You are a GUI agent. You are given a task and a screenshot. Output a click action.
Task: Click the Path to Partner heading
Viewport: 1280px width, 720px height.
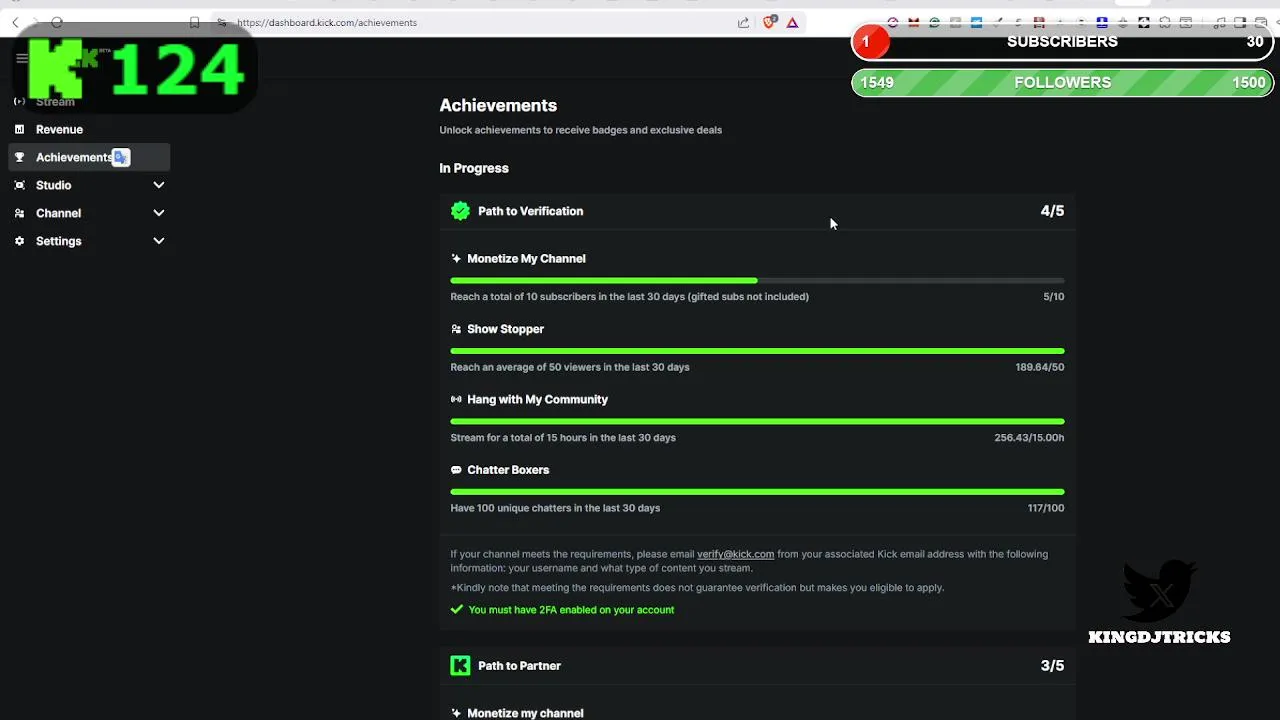[519, 666]
